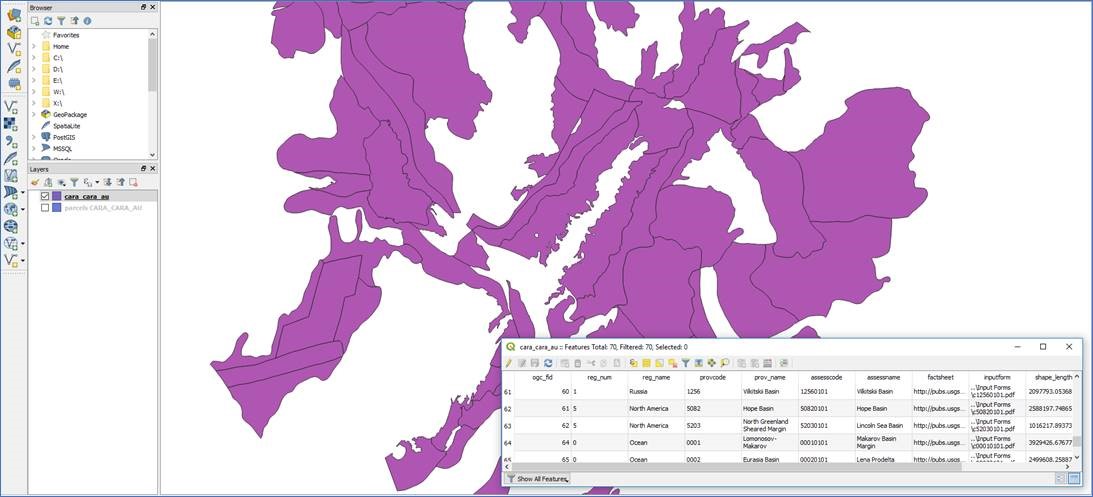Click the ogc_fid column header
Screen dimensions: 1093x497
pyautogui.click(x=542, y=376)
